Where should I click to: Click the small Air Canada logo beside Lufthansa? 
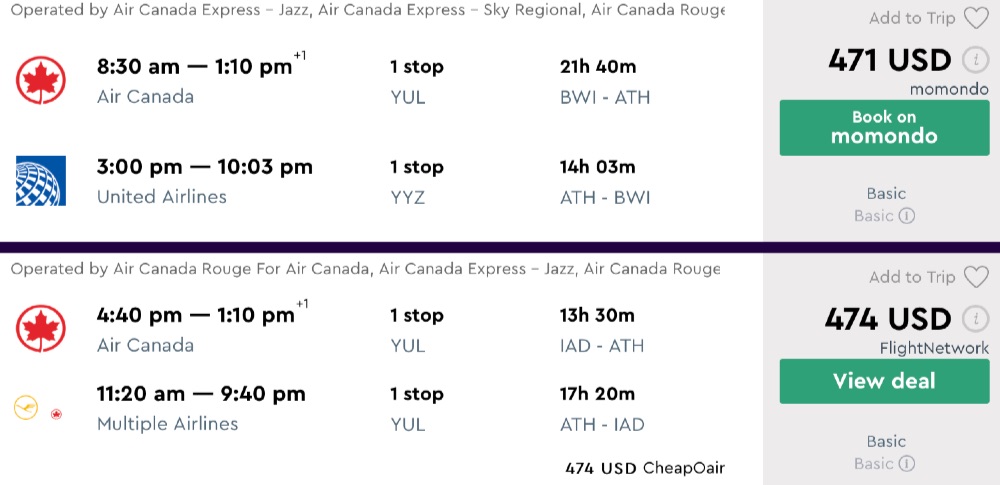coord(57,413)
